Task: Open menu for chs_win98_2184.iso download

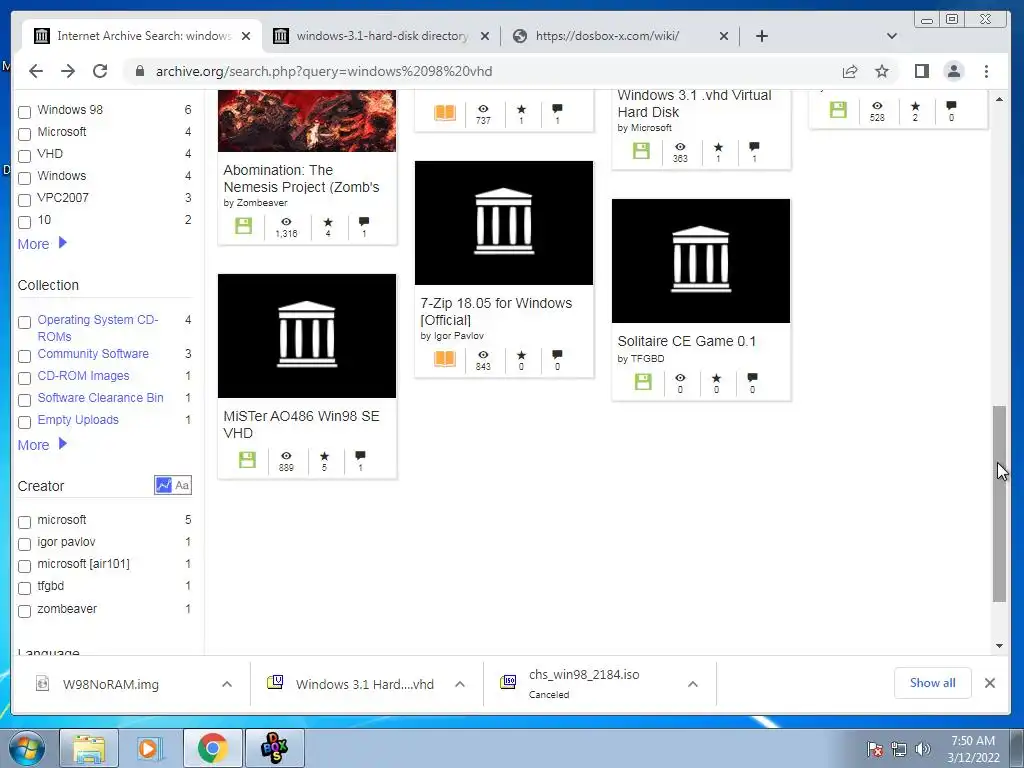Action: click(693, 684)
